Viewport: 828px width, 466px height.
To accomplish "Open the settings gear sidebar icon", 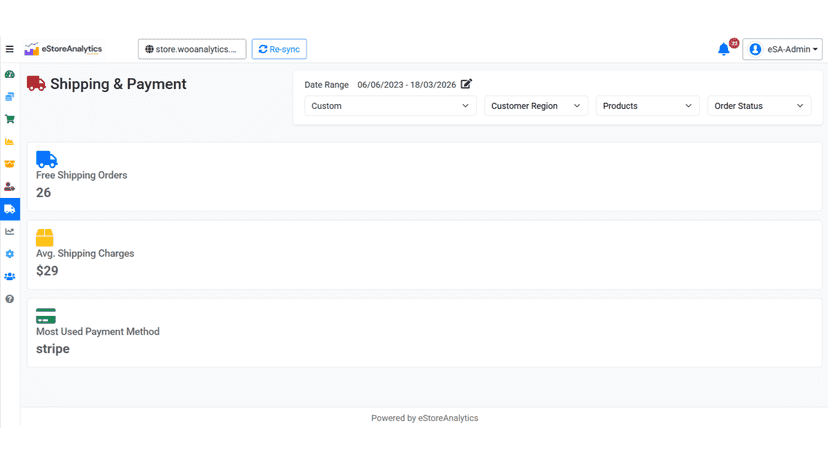I will point(10,254).
